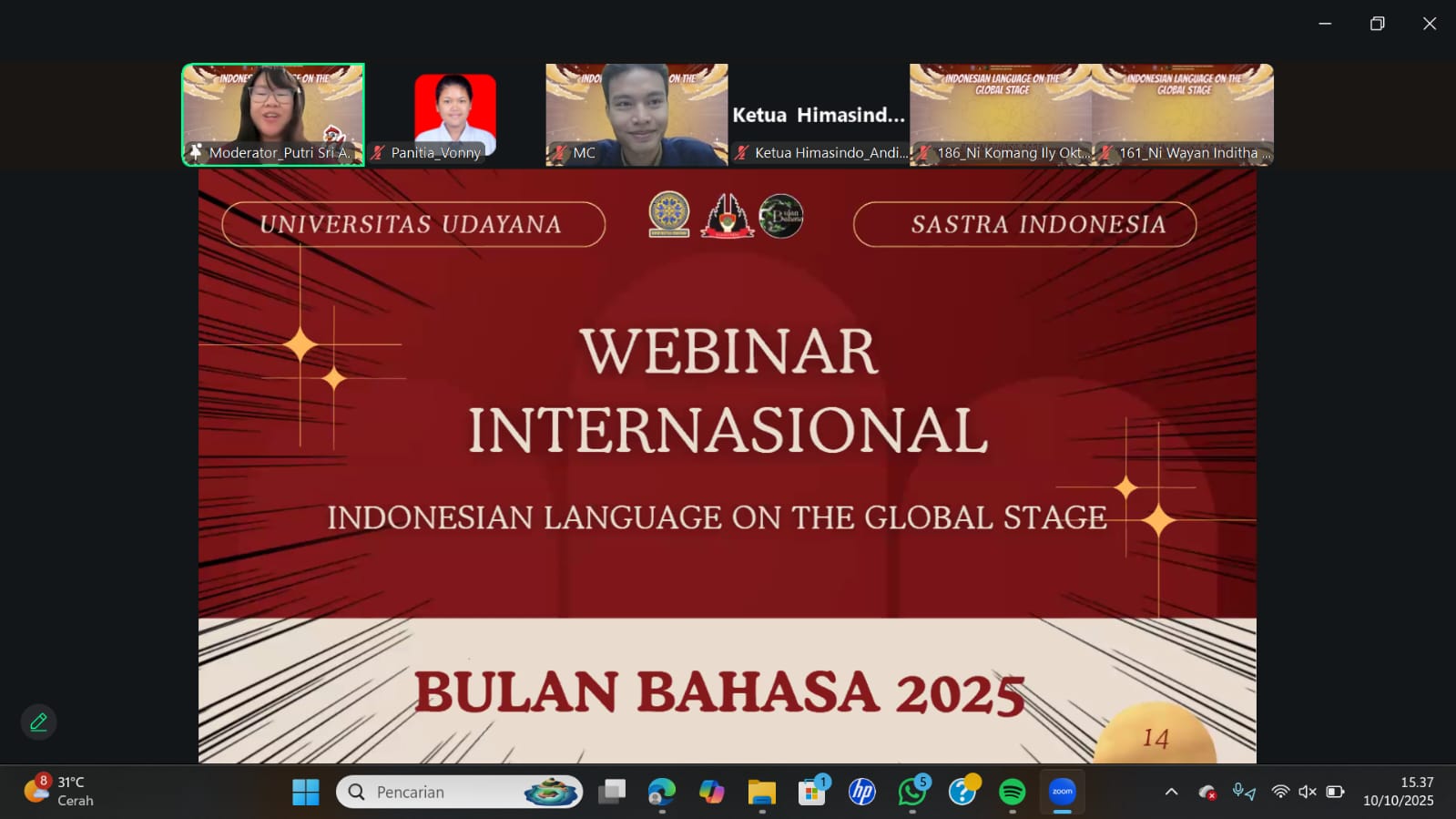Open the Get Help question mark app
The height and width of the screenshot is (819, 1456).
click(962, 792)
